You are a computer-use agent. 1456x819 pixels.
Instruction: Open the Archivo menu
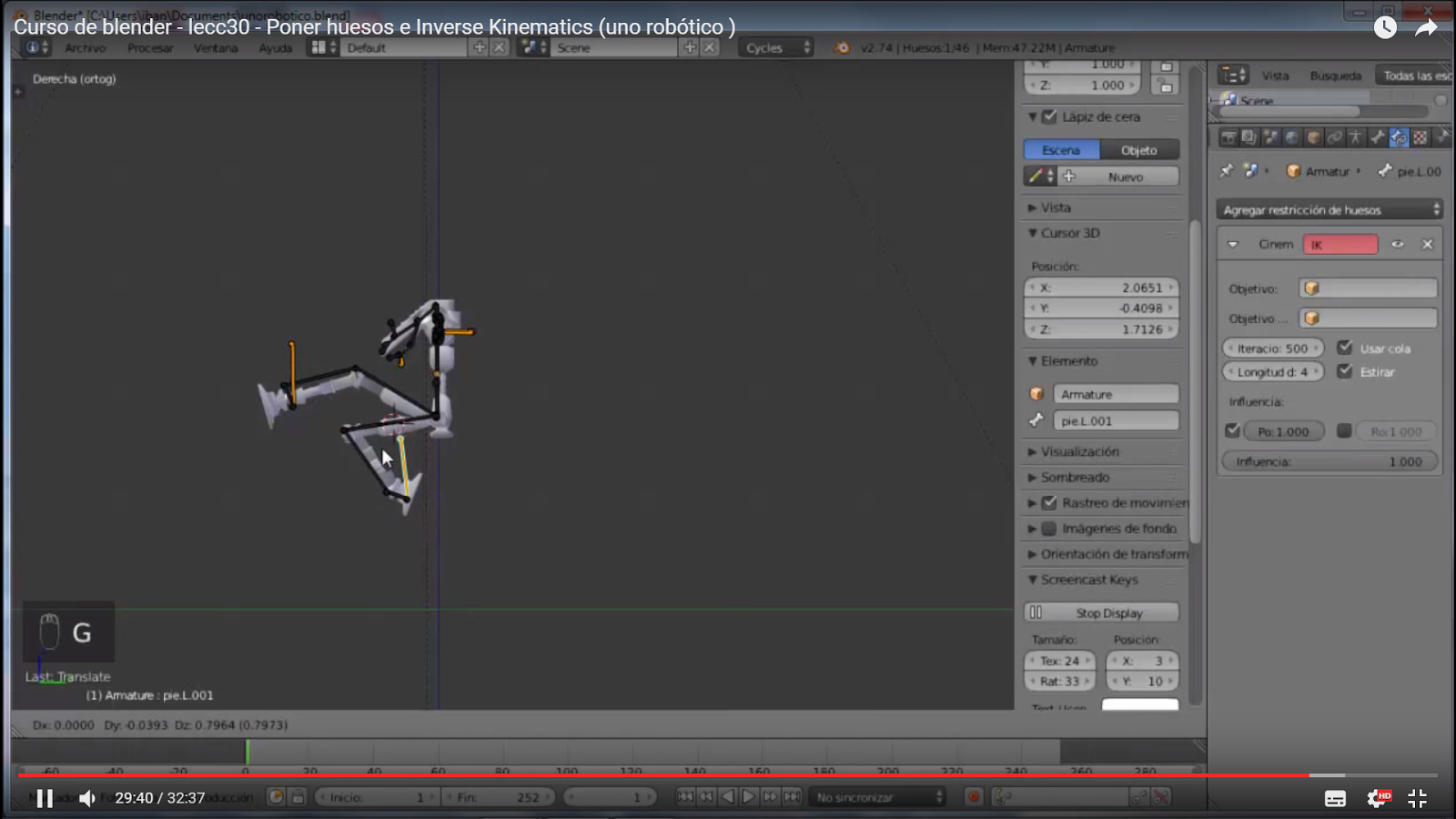click(x=85, y=47)
